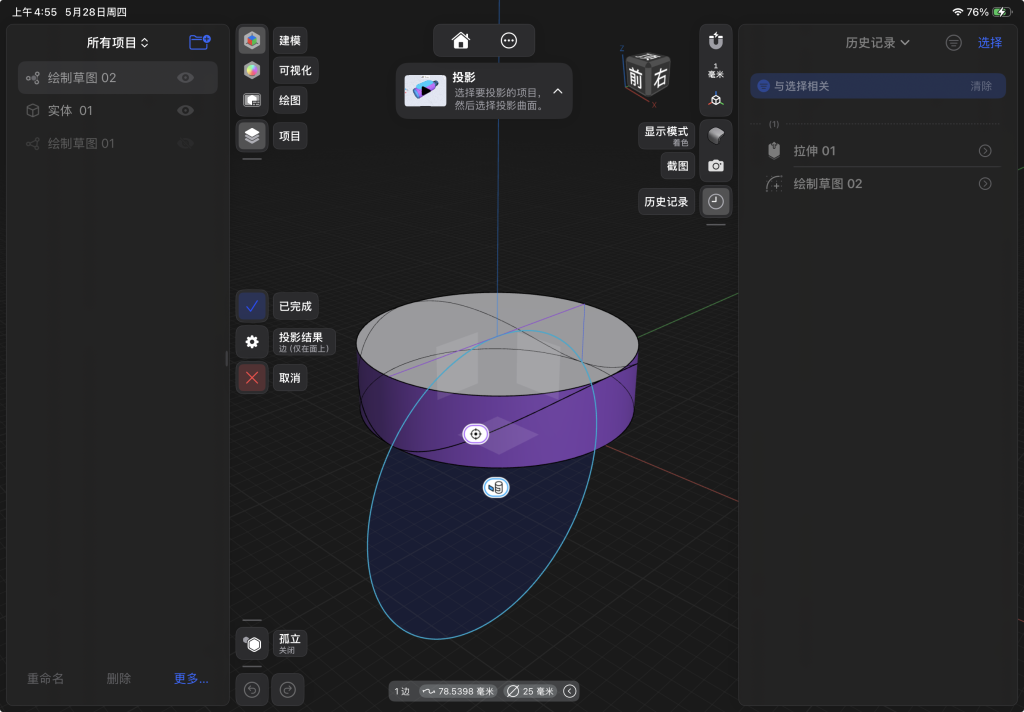Click the 绘图 label button
The height and width of the screenshot is (712, 1024).
pos(290,100)
